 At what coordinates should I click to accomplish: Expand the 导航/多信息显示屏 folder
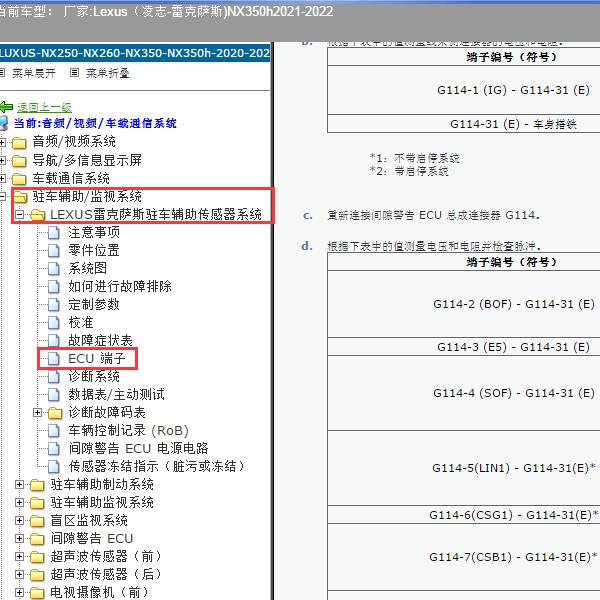2,160
